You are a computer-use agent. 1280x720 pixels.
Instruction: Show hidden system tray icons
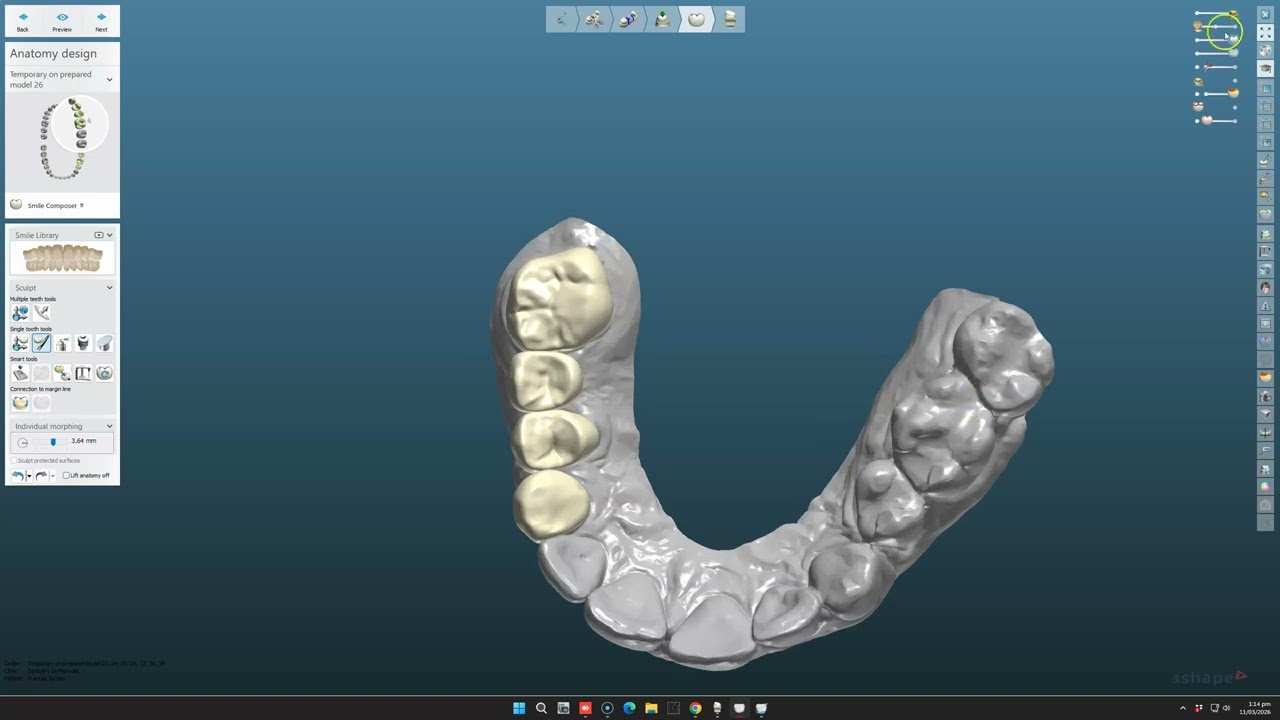pos(1183,708)
